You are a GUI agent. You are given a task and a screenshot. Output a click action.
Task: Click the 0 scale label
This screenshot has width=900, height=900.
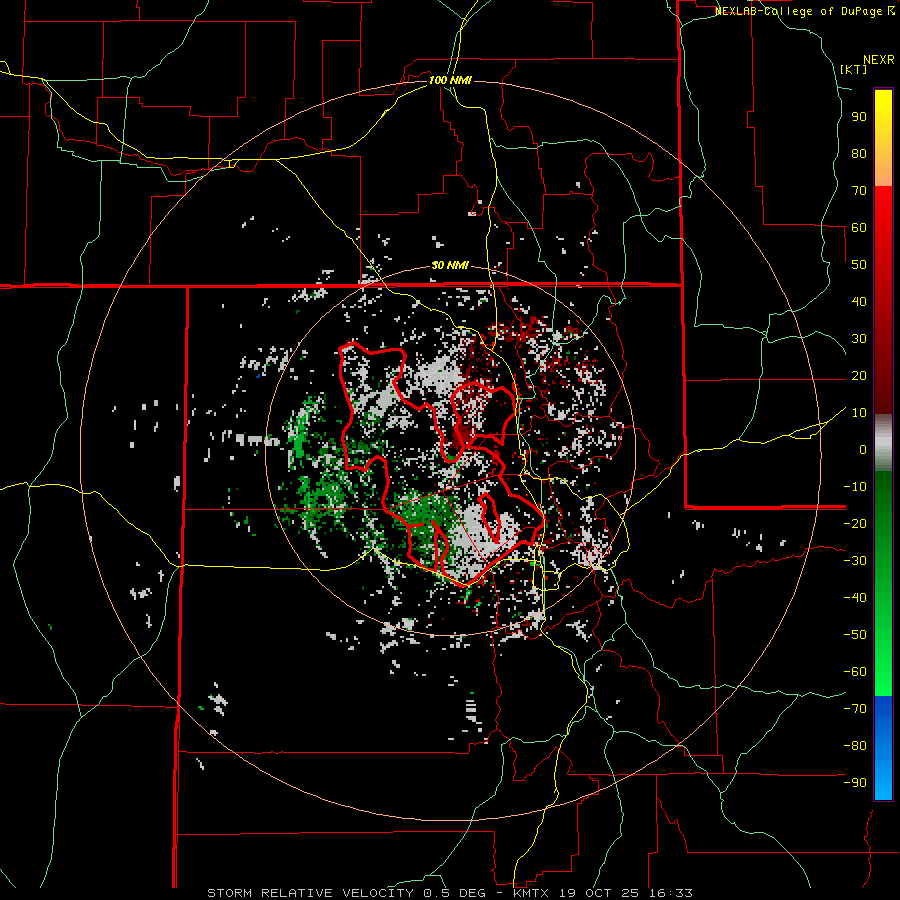tap(863, 449)
